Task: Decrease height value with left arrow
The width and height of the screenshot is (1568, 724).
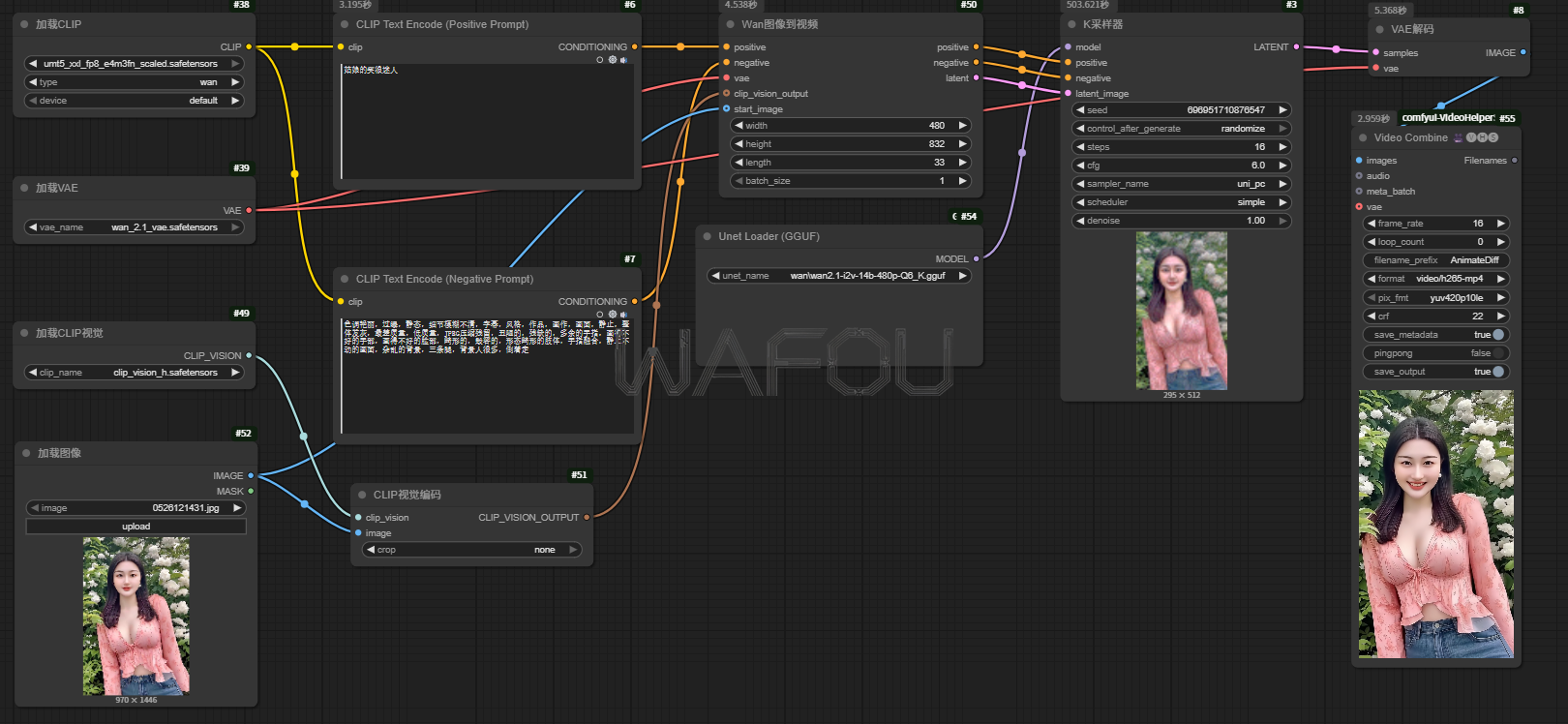Action: click(739, 144)
